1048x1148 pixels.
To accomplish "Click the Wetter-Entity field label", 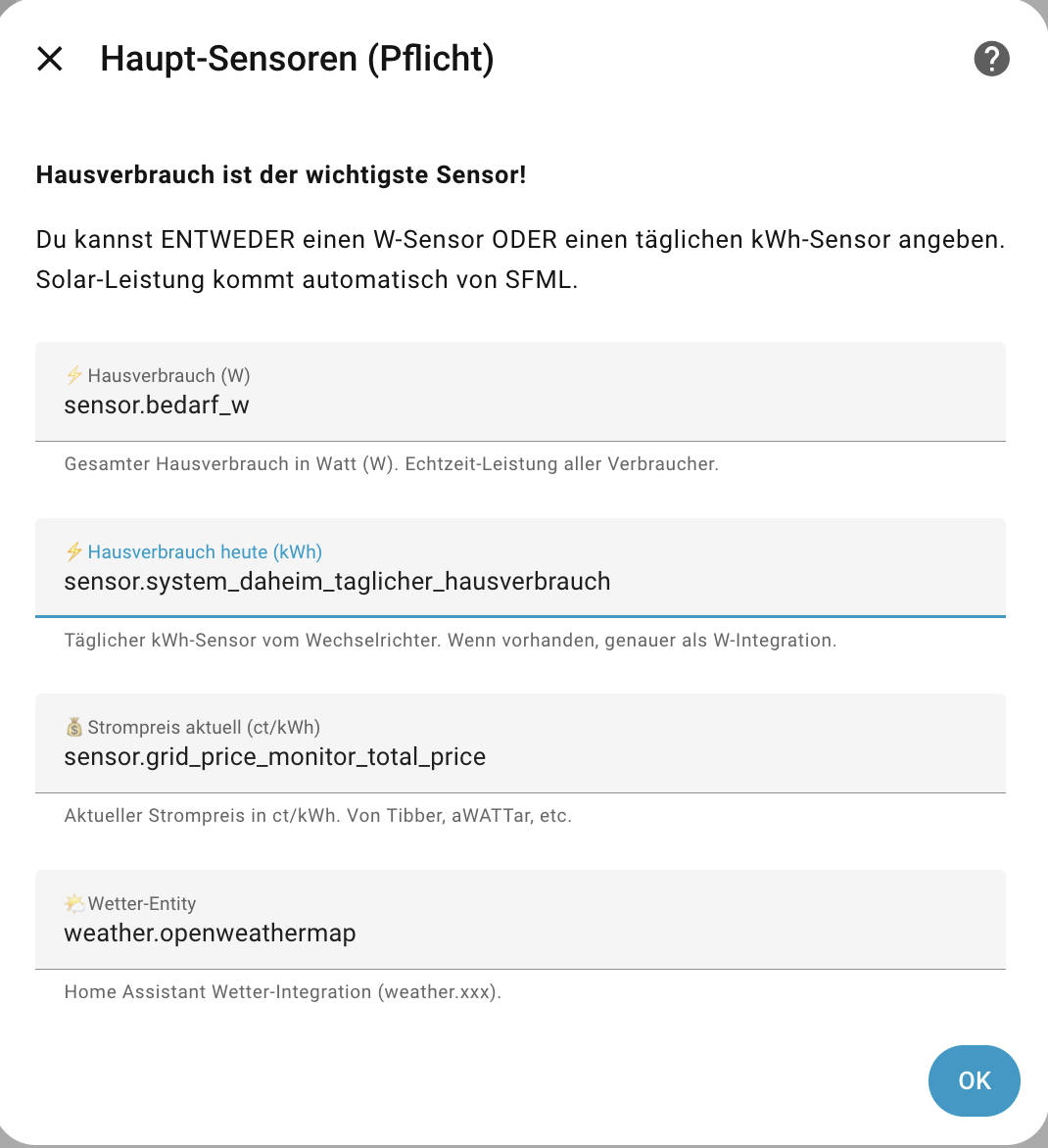I will [x=142, y=903].
